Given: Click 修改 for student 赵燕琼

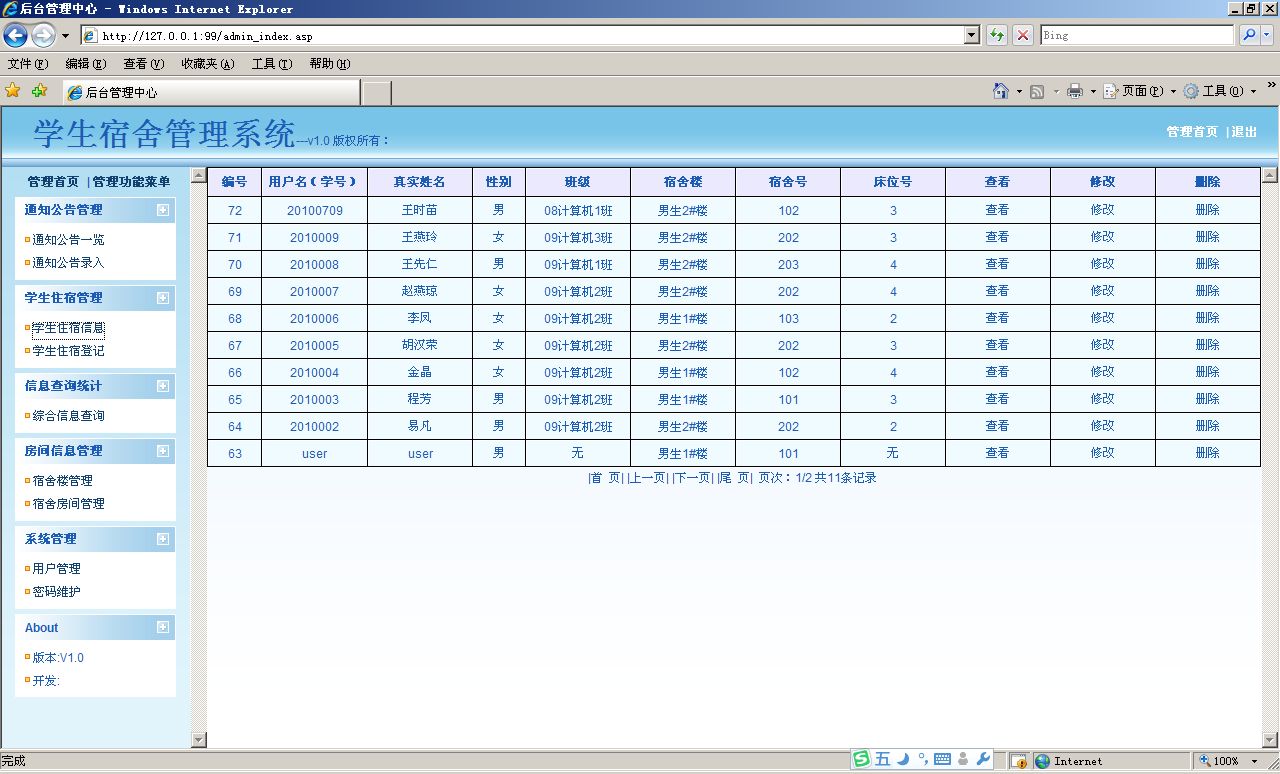Looking at the screenshot, I should coord(1102,291).
